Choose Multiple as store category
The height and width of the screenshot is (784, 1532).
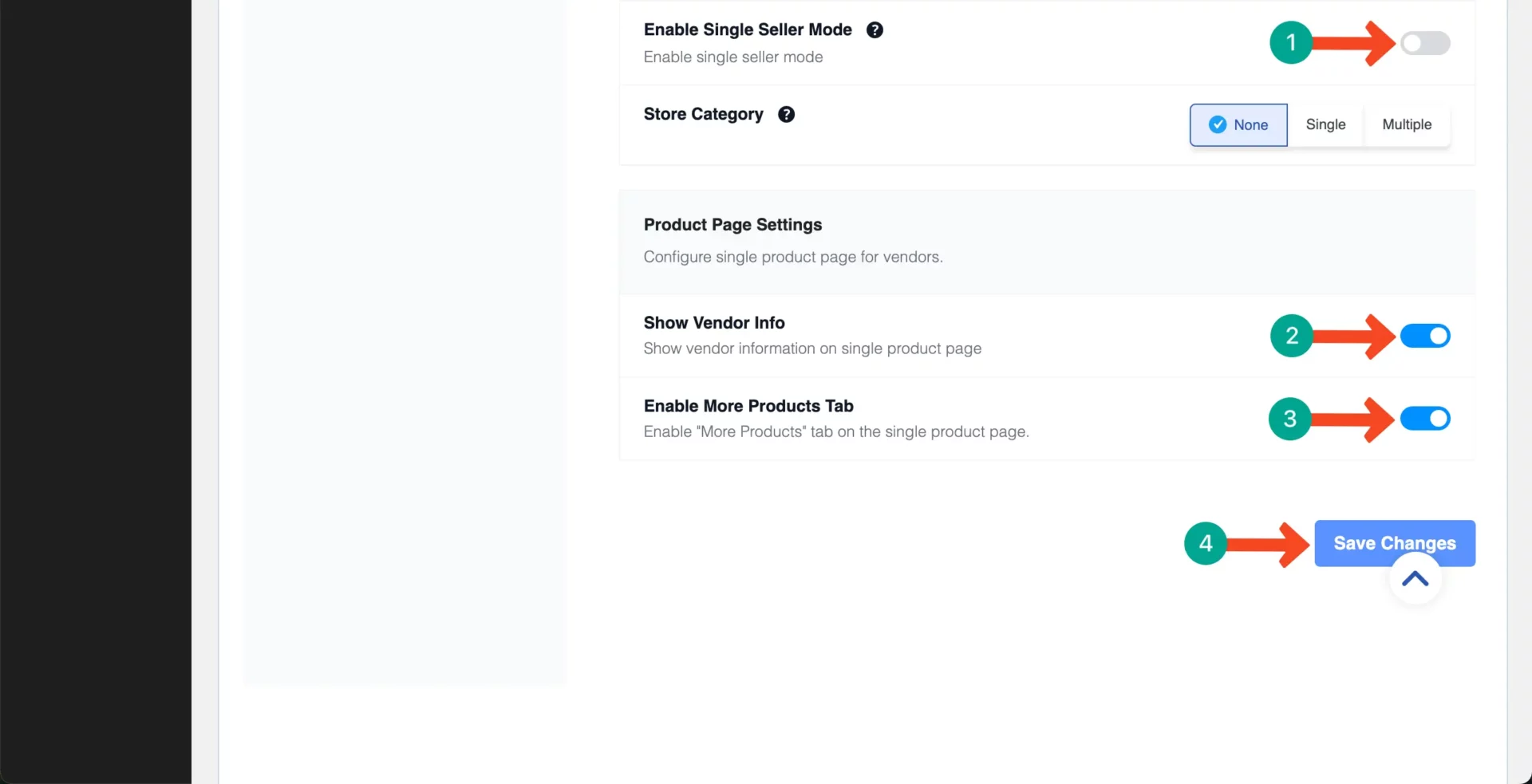pyautogui.click(x=1407, y=124)
